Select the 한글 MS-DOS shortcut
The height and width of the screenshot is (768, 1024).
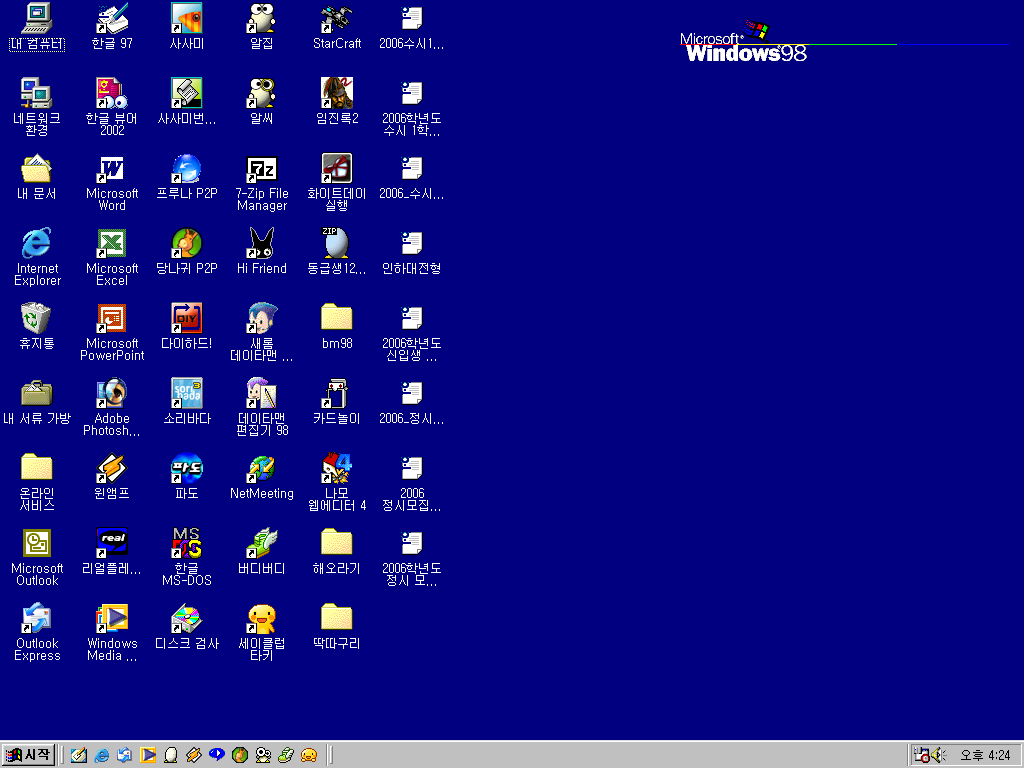coord(187,557)
